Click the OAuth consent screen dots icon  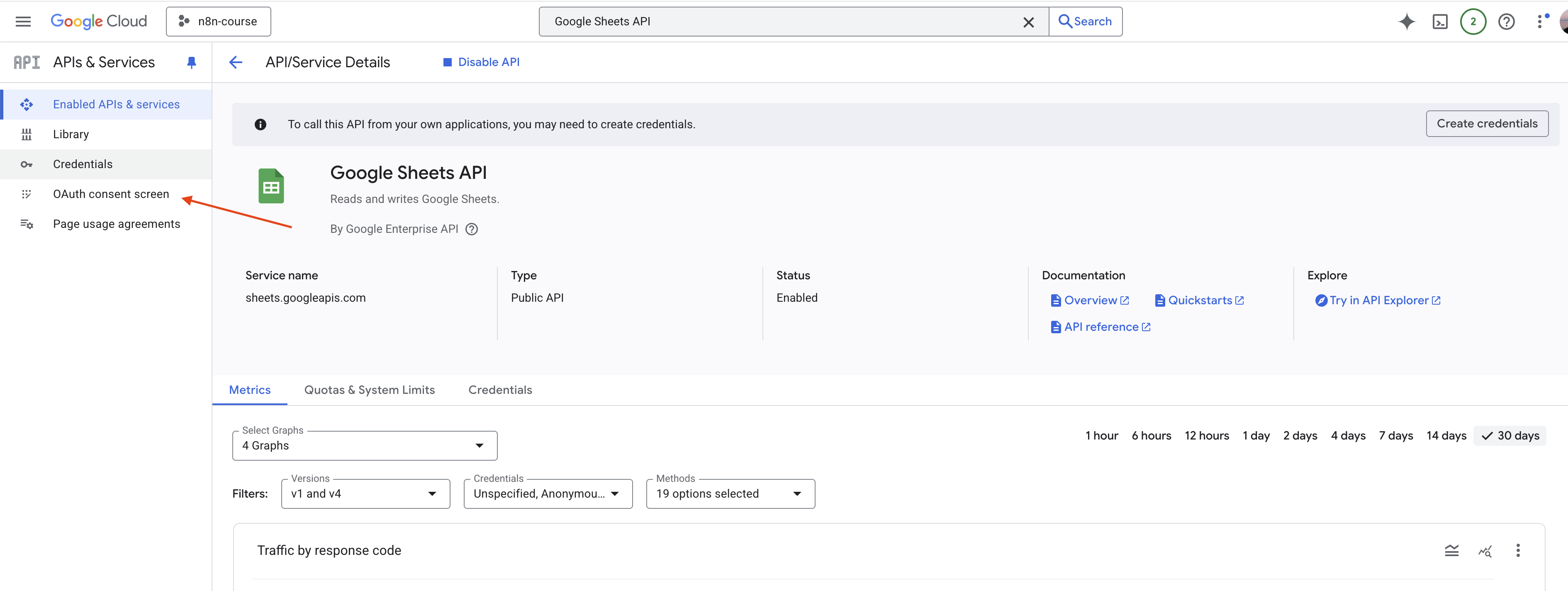point(26,194)
